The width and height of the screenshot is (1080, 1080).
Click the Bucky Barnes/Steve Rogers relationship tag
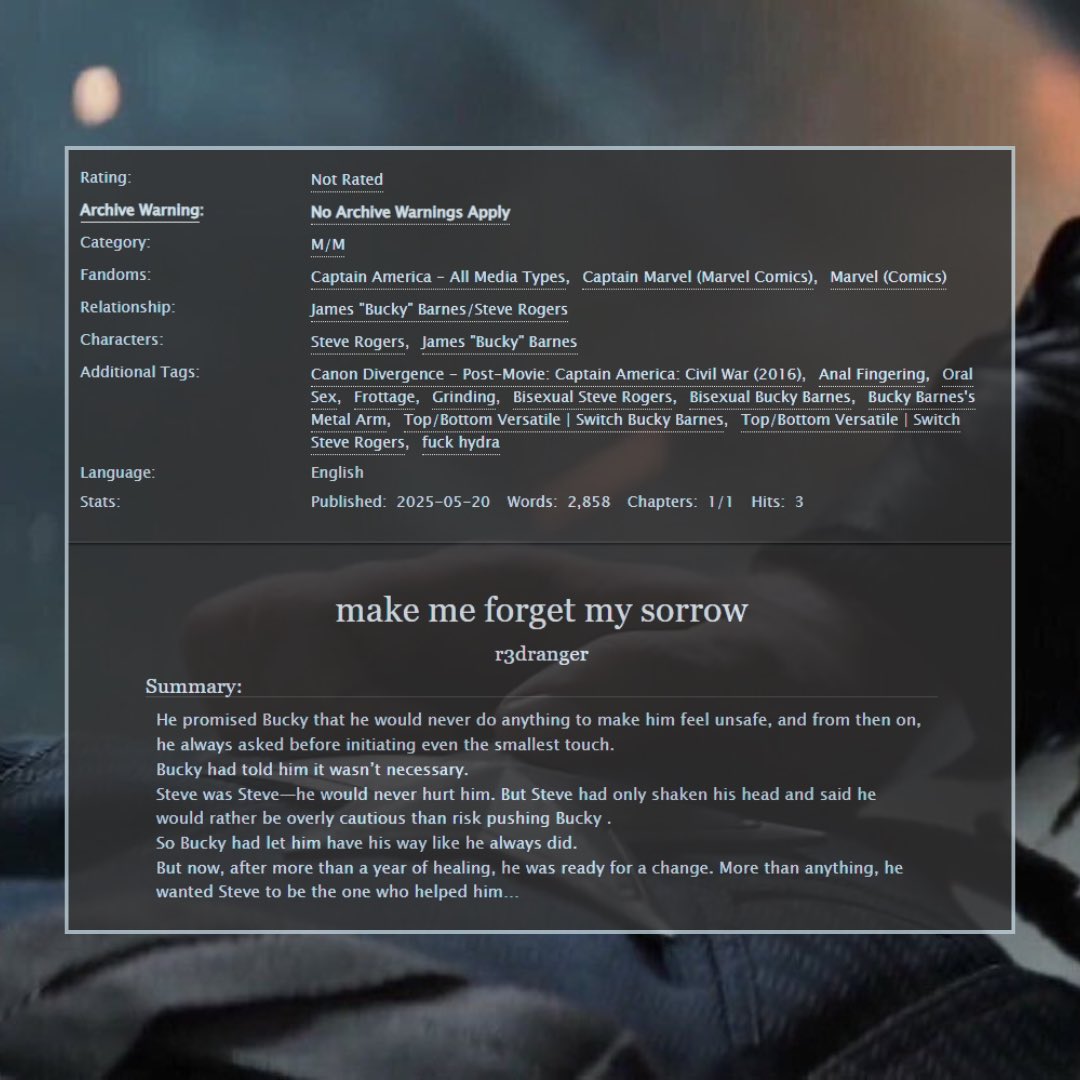click(x=439, y=310)
